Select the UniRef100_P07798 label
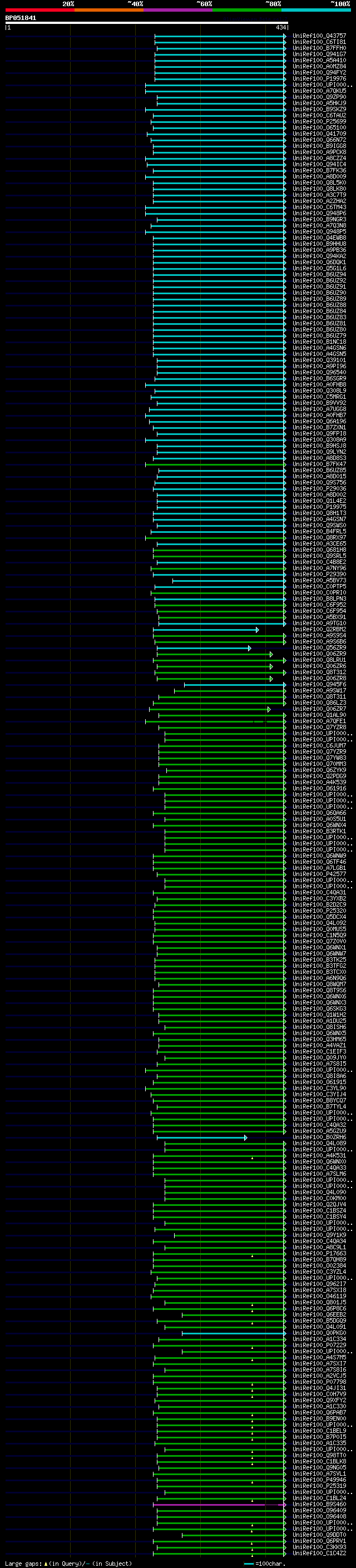This screenshot has height=1568, width=356. [x=319, y=1382]
